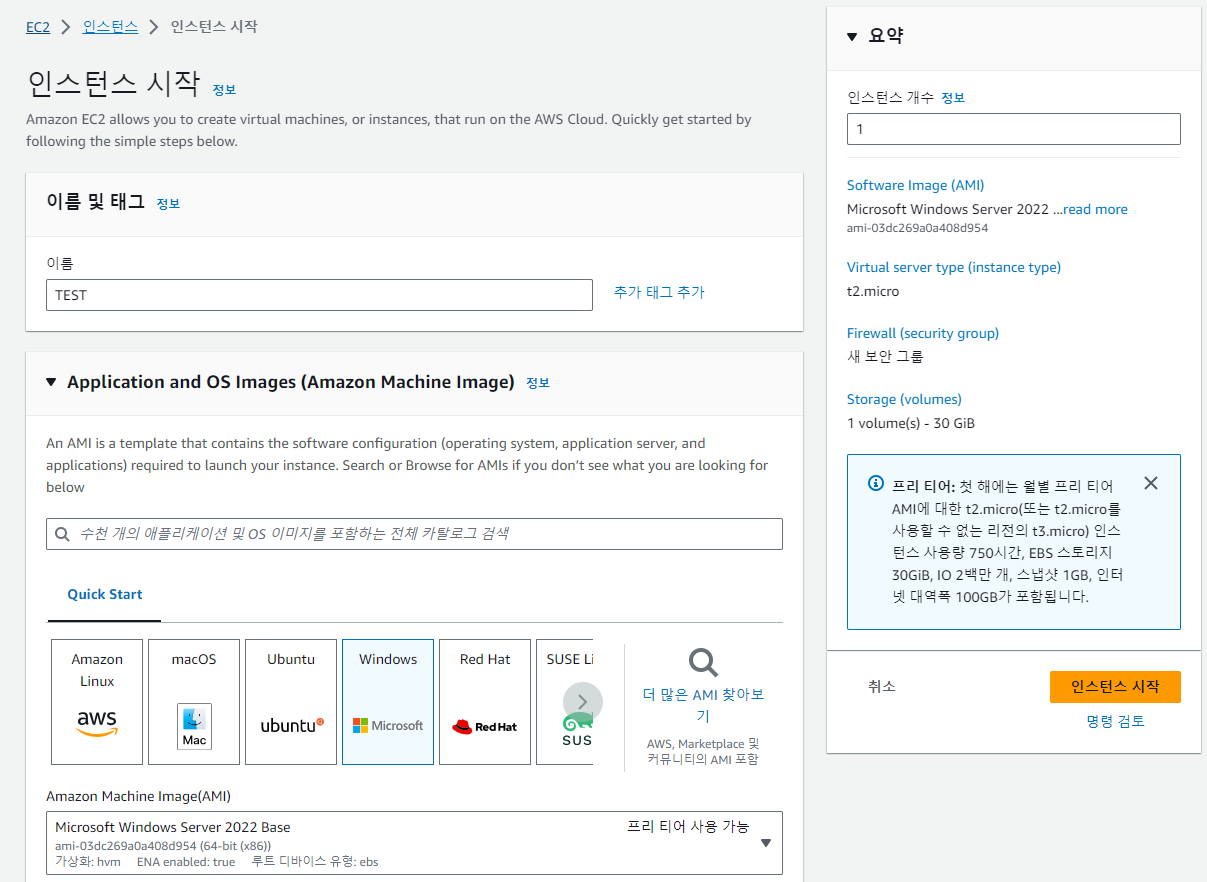Click the search icon in catalog search box

(x=63, y=534)
